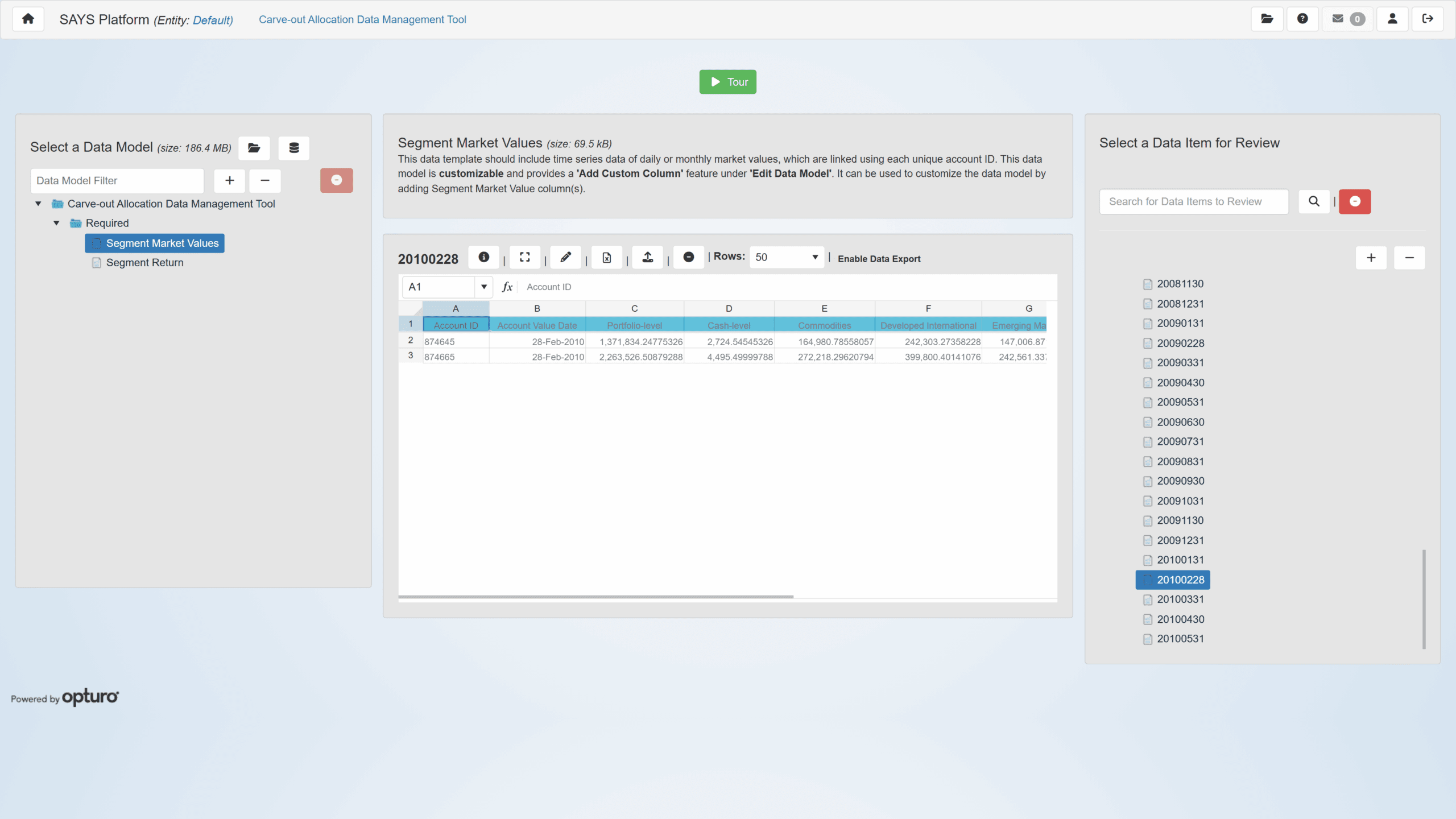Select Segment Market Values model
This screenshot has width=1456, height=819.
click(155, 243)
